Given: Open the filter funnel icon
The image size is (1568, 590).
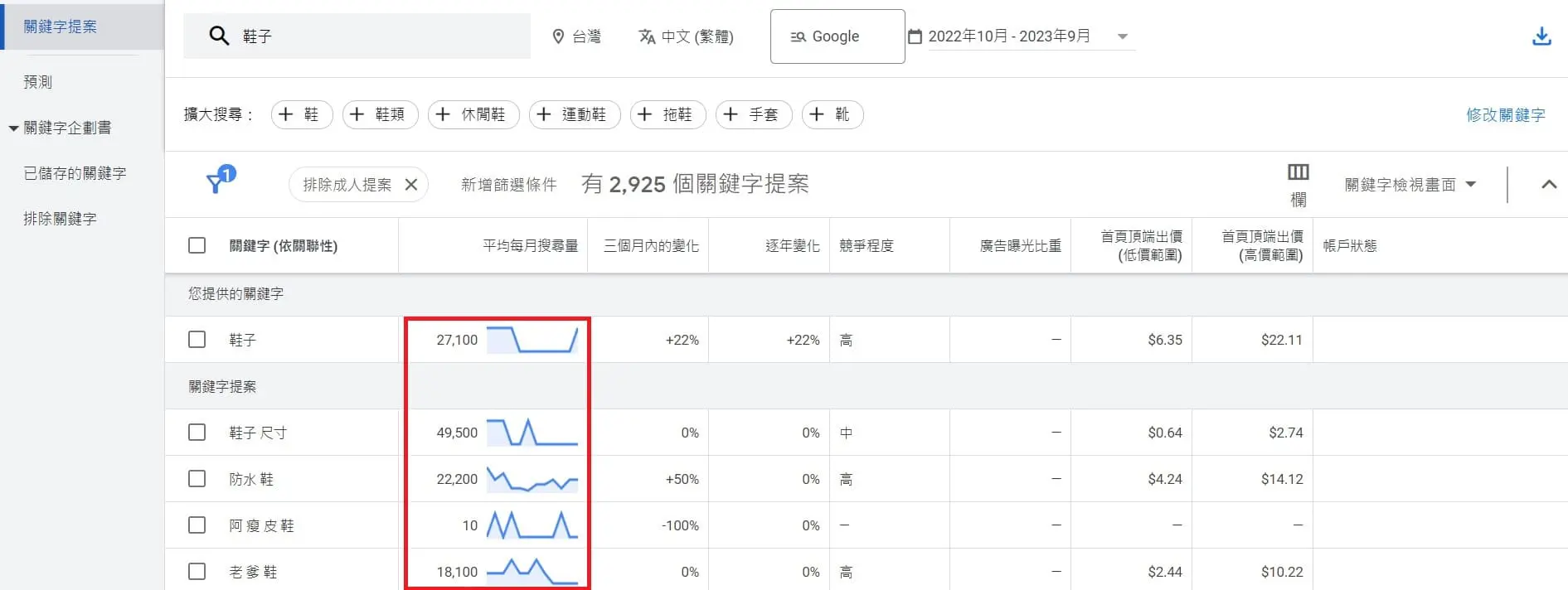Looking at the screenshot, I should [217, 181].
